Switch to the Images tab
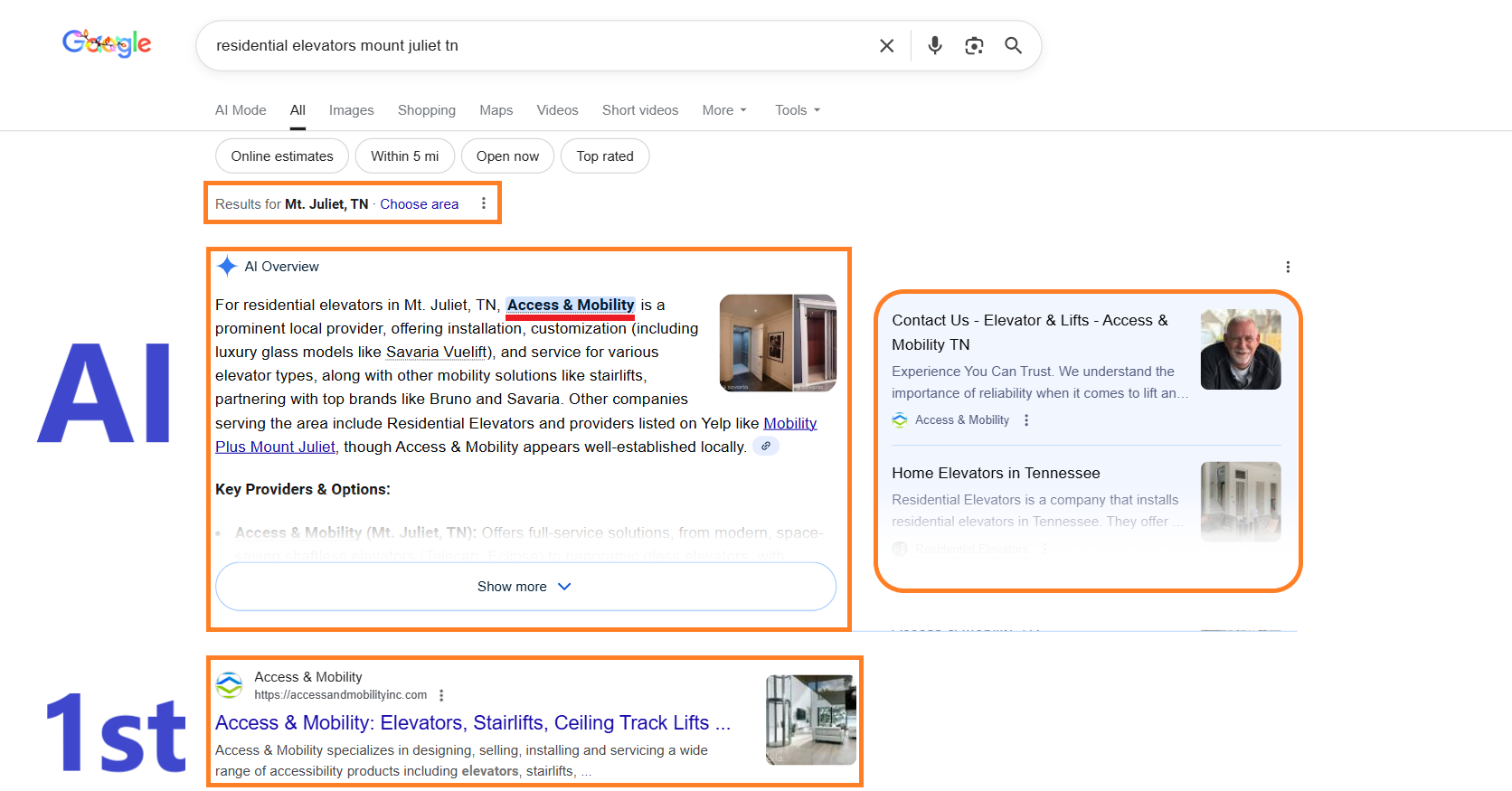The image size is (1512, 791). pos(351,110)
